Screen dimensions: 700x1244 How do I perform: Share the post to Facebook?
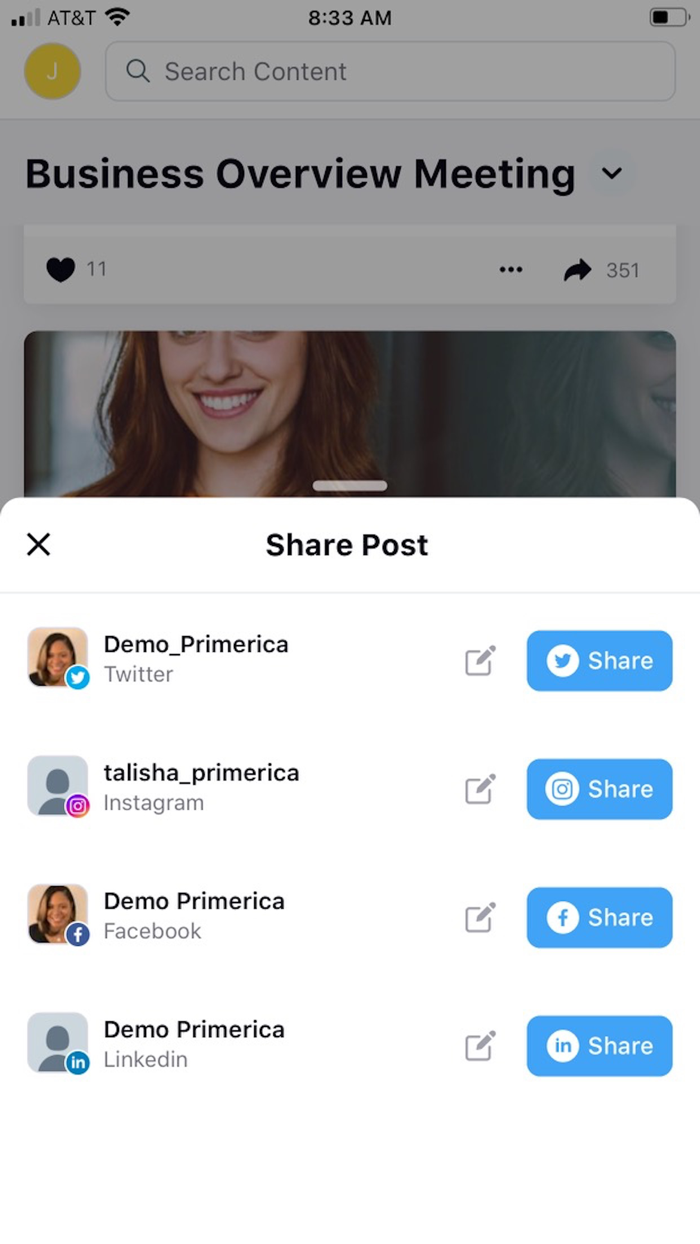click(599, 918)
